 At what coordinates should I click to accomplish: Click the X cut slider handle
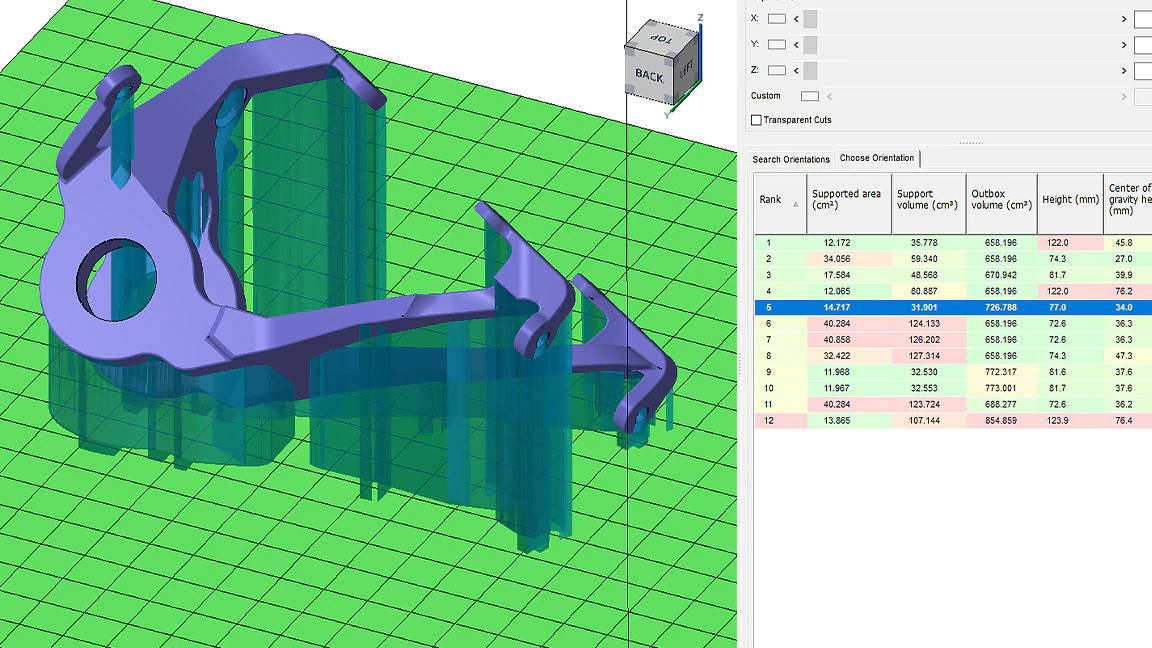[x=810, y=19]
